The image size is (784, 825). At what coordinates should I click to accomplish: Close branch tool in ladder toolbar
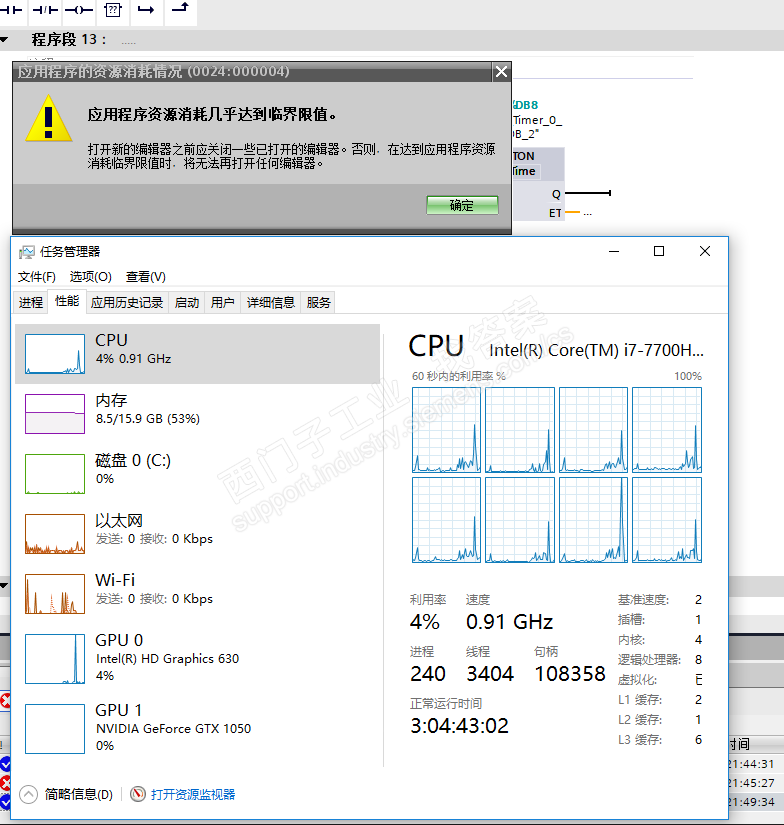(x=180, y=9)
